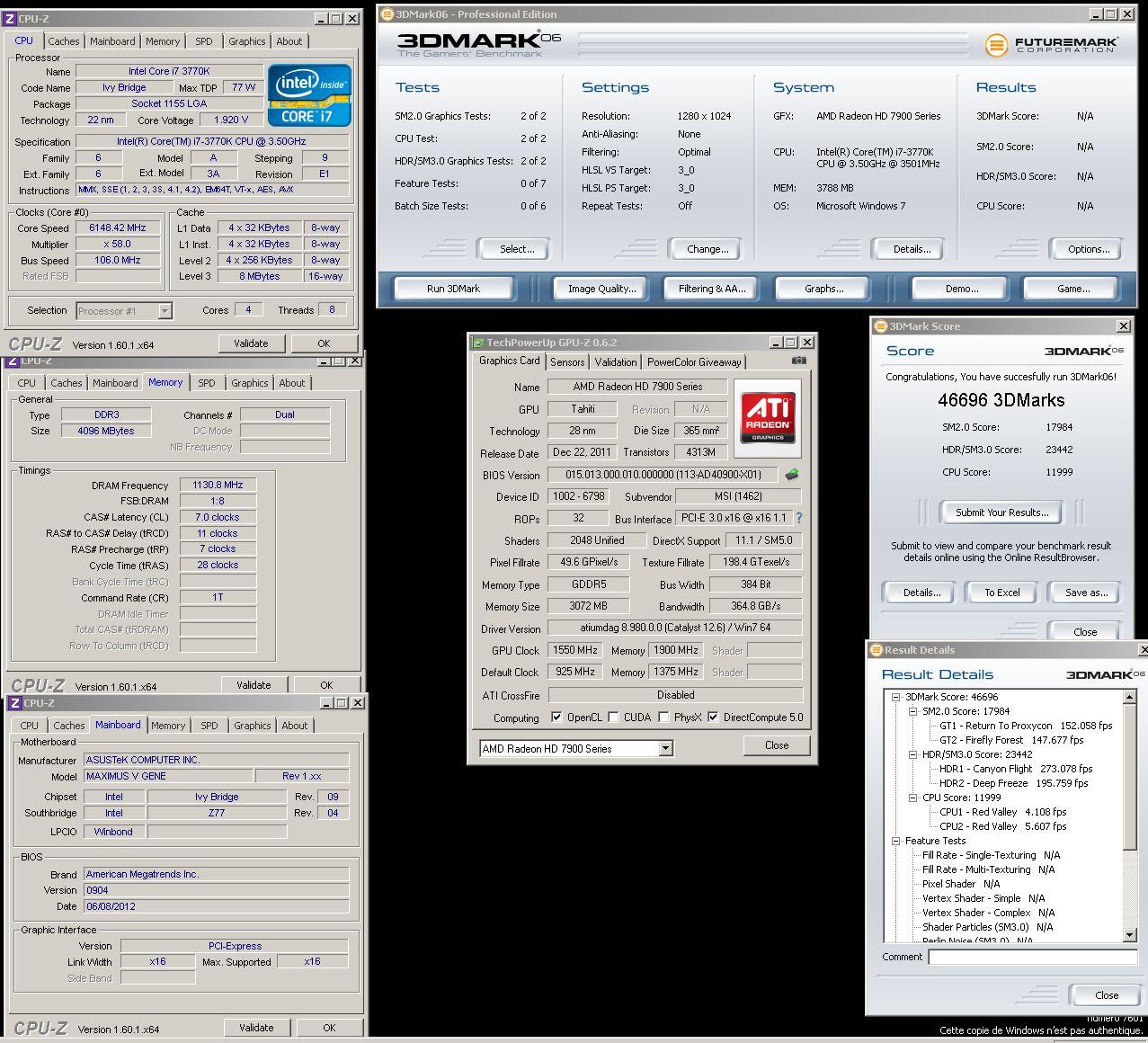Screen dimensions: 1148x1043
Task: Open the Processor #1 selection dropdown
Action: tap(165, 311)
